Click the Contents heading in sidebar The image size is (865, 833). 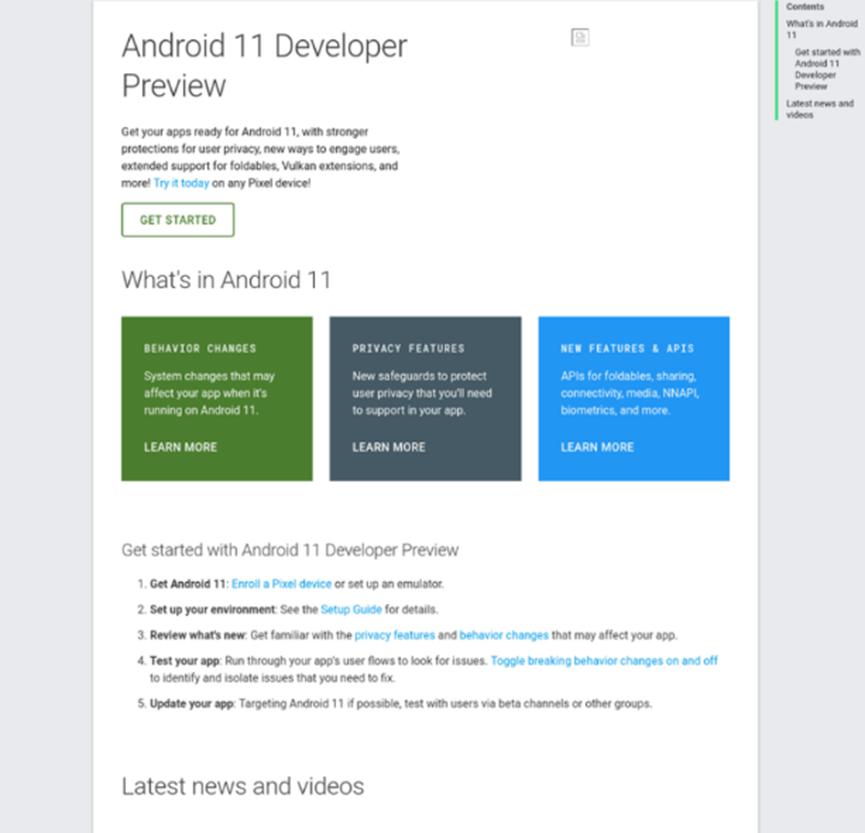click(x=805, y=6)
